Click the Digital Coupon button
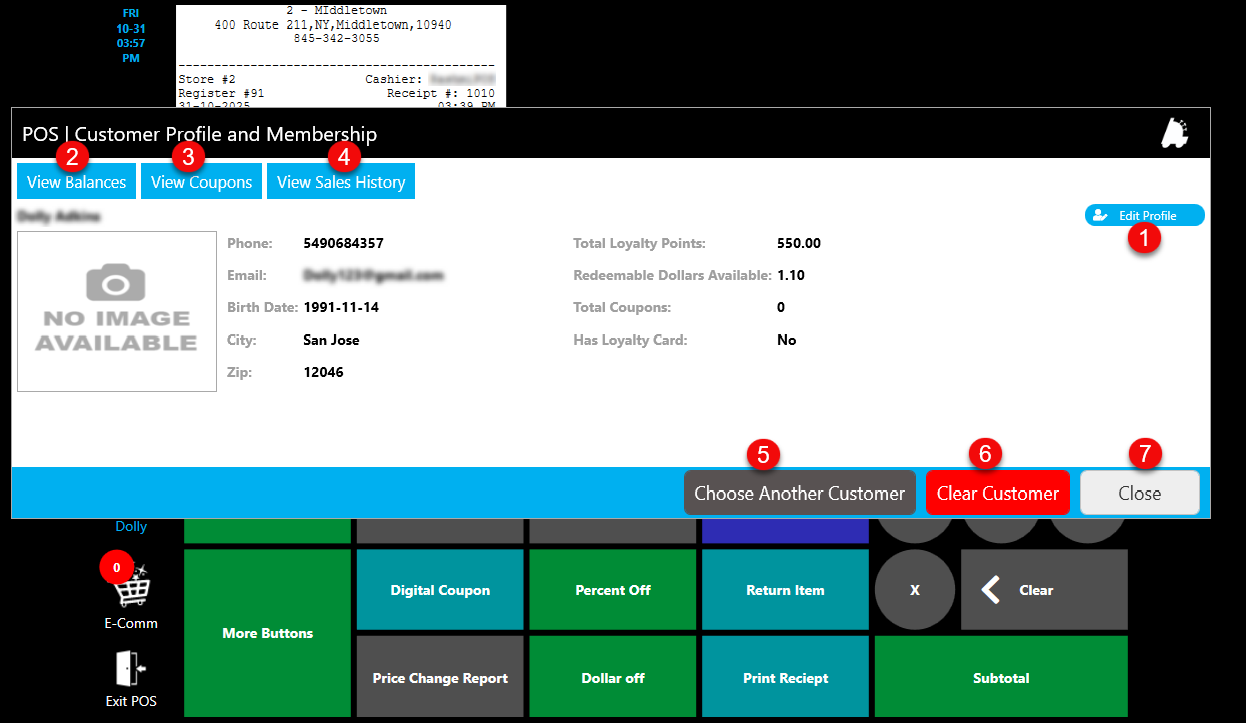Image resolution: width=1248 pixels, height=728 pixels. (440, 590)
